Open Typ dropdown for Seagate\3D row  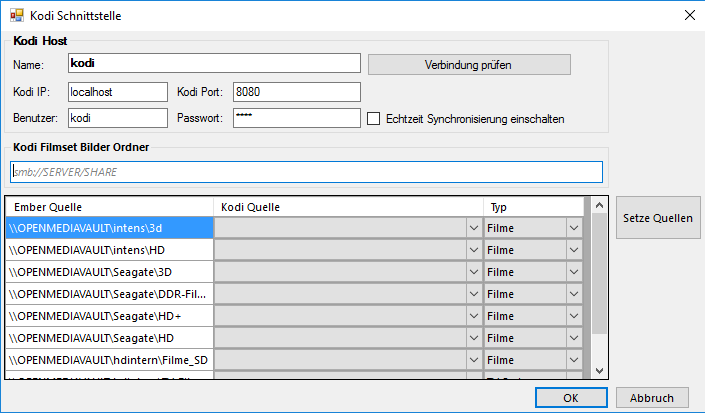(574, 272)
